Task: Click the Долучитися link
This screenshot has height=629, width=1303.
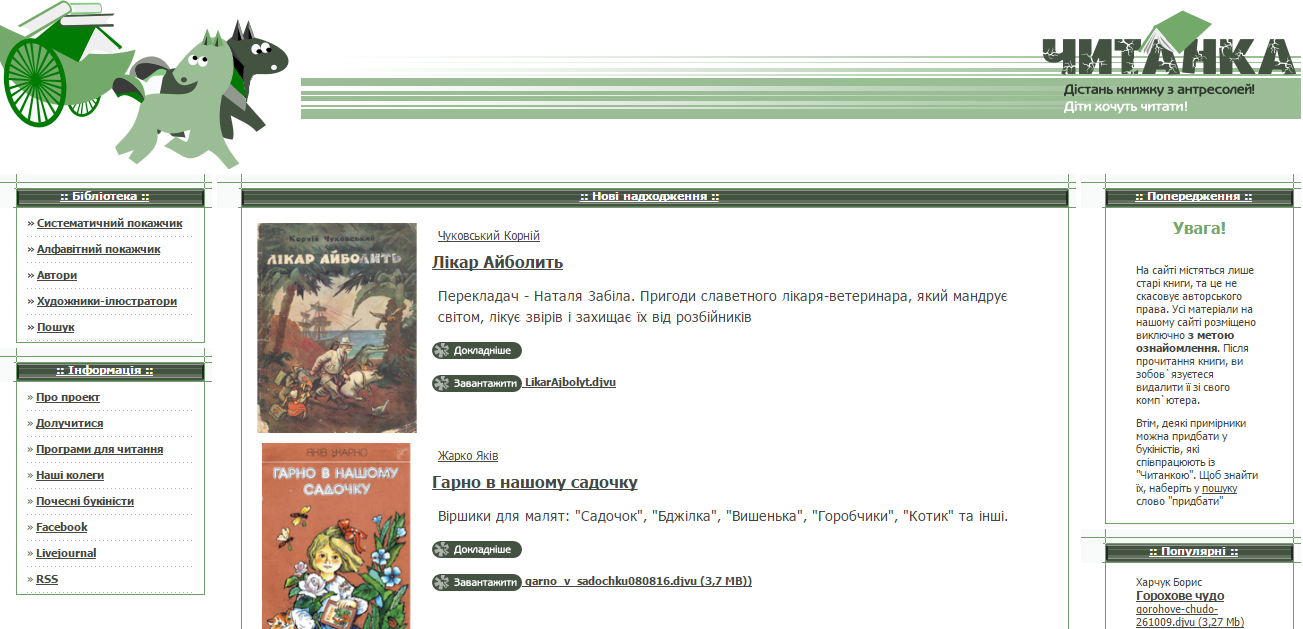Action: pyautogui.click(x=70, y=423)
